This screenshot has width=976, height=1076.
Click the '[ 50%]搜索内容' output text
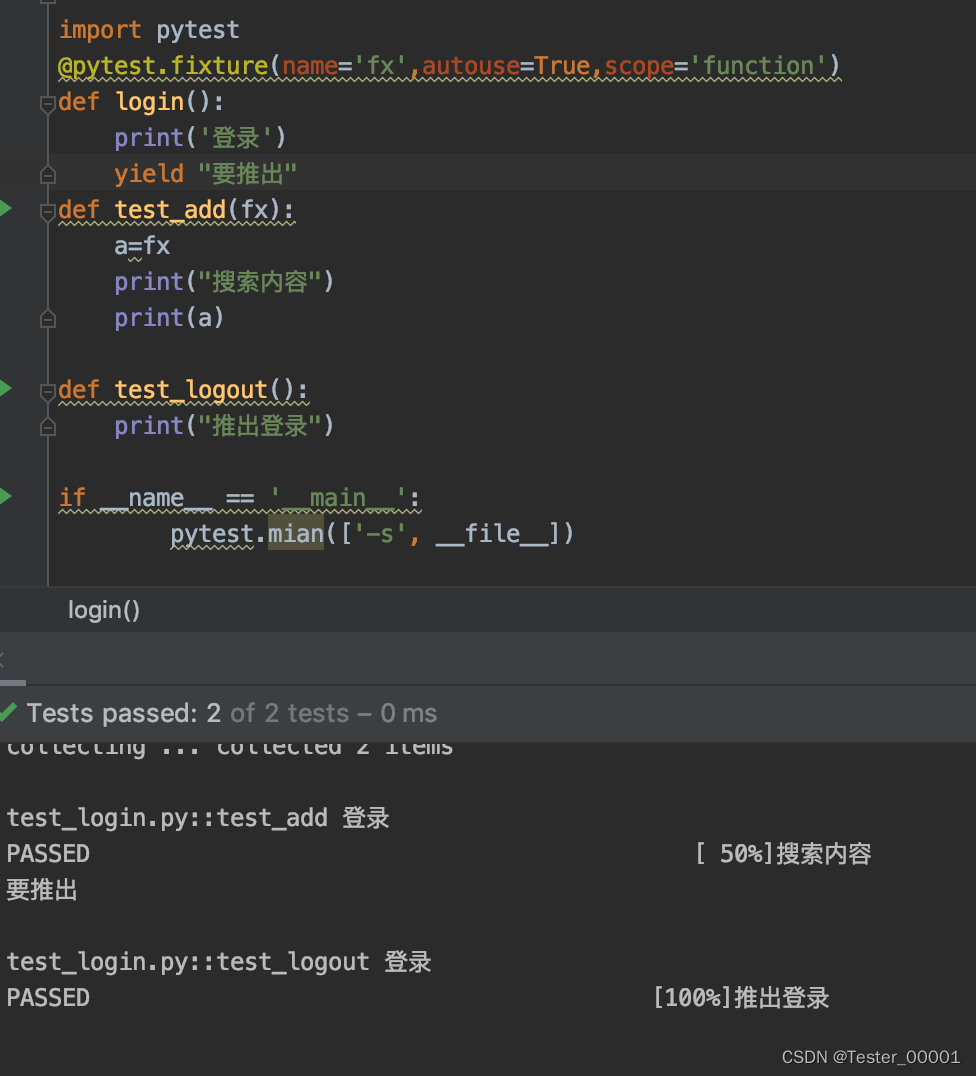click(x=783, y=854)
